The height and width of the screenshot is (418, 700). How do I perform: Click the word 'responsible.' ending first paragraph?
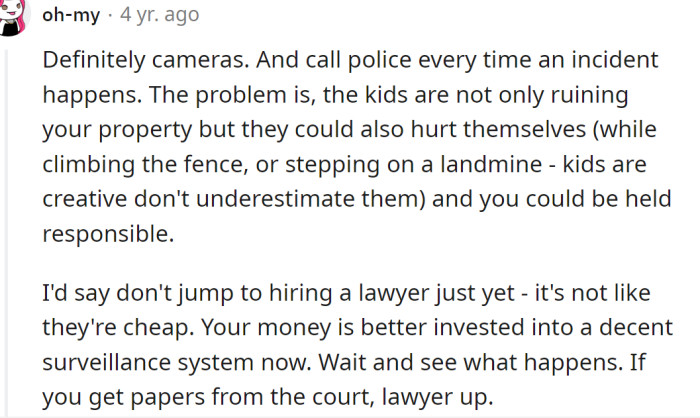pos(108,234)
